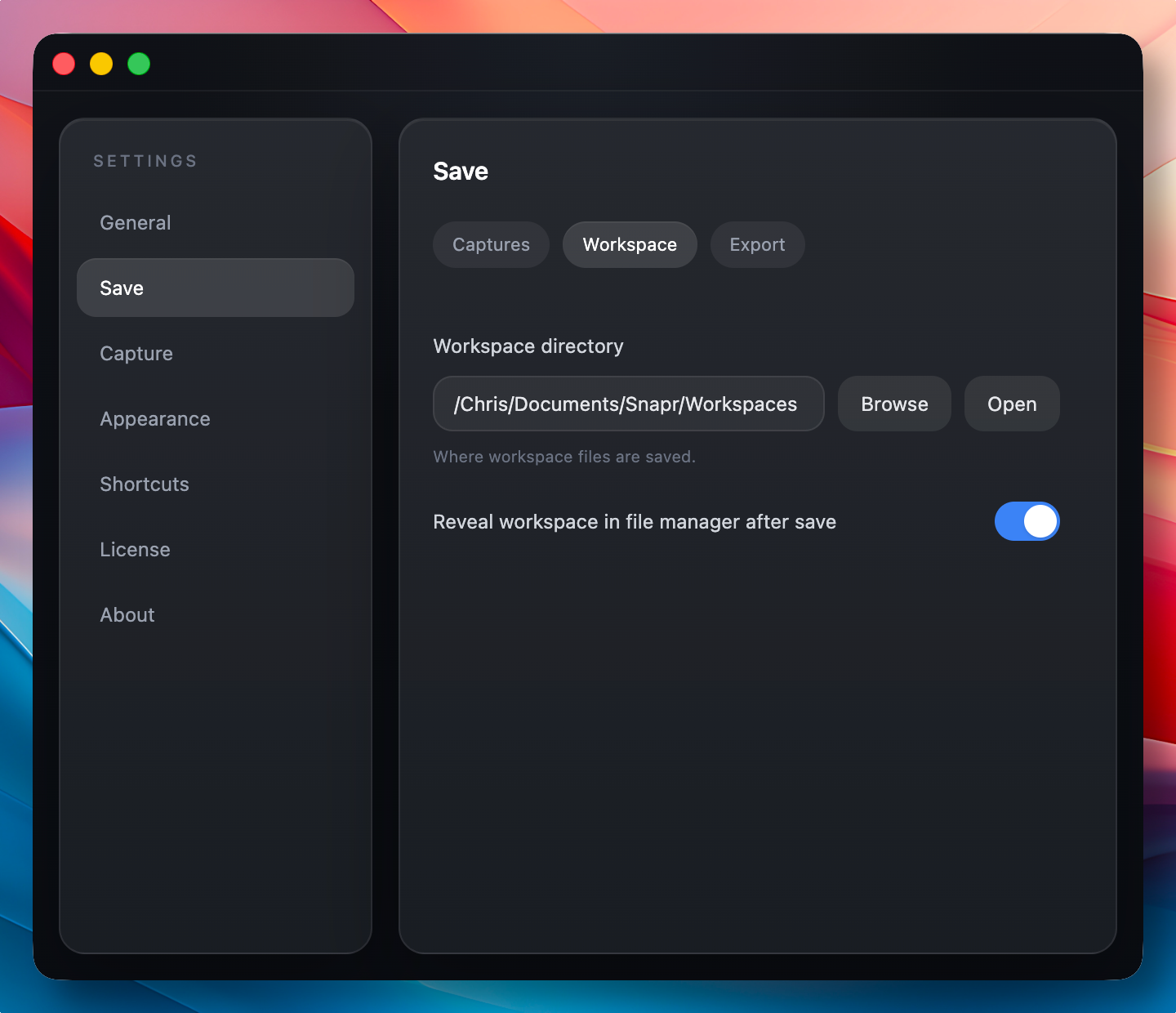
Task: Open the Capture settings section
Action: pos(136,353)
